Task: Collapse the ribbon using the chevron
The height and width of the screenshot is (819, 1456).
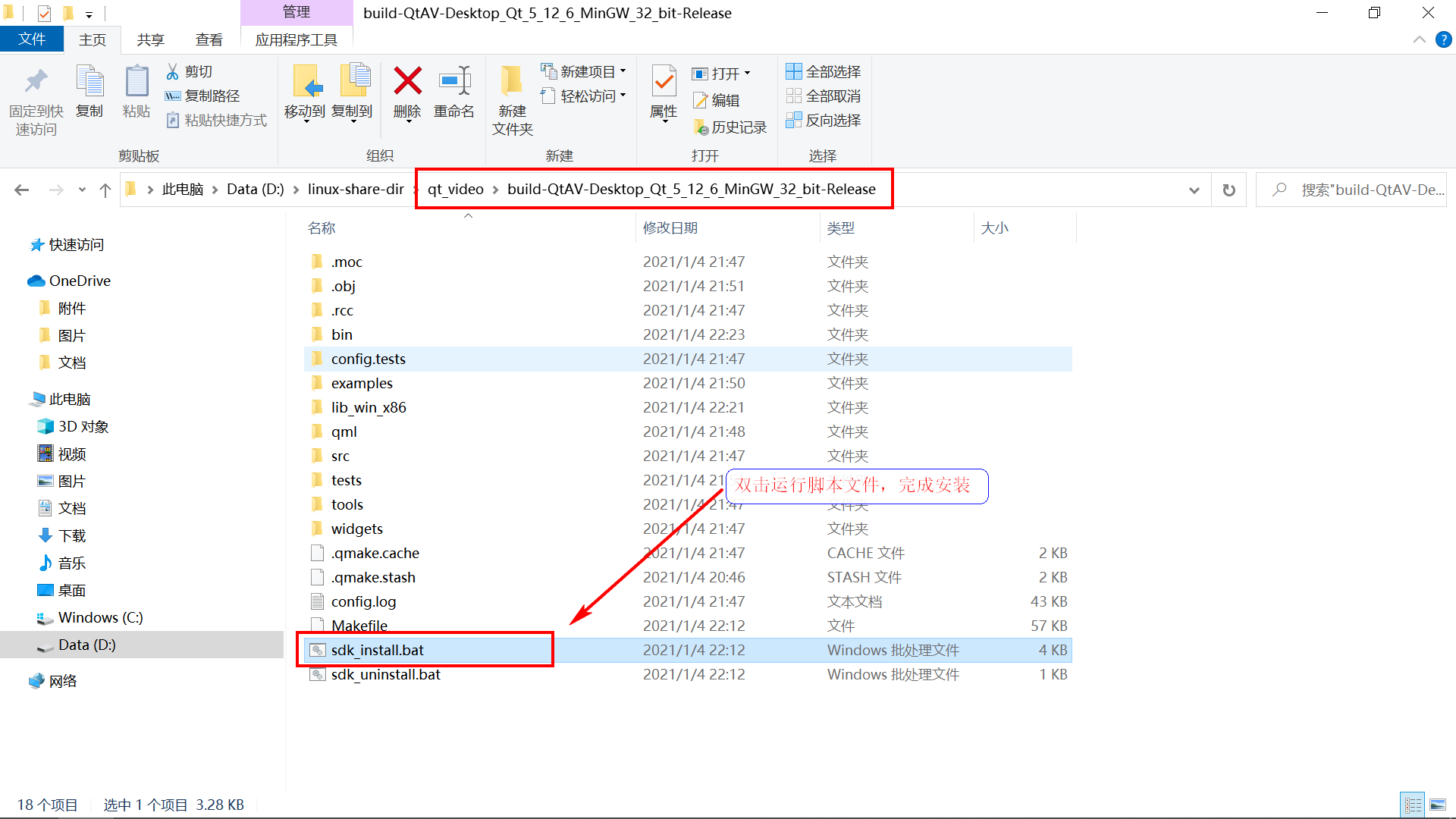Action: pos(1419,39)
